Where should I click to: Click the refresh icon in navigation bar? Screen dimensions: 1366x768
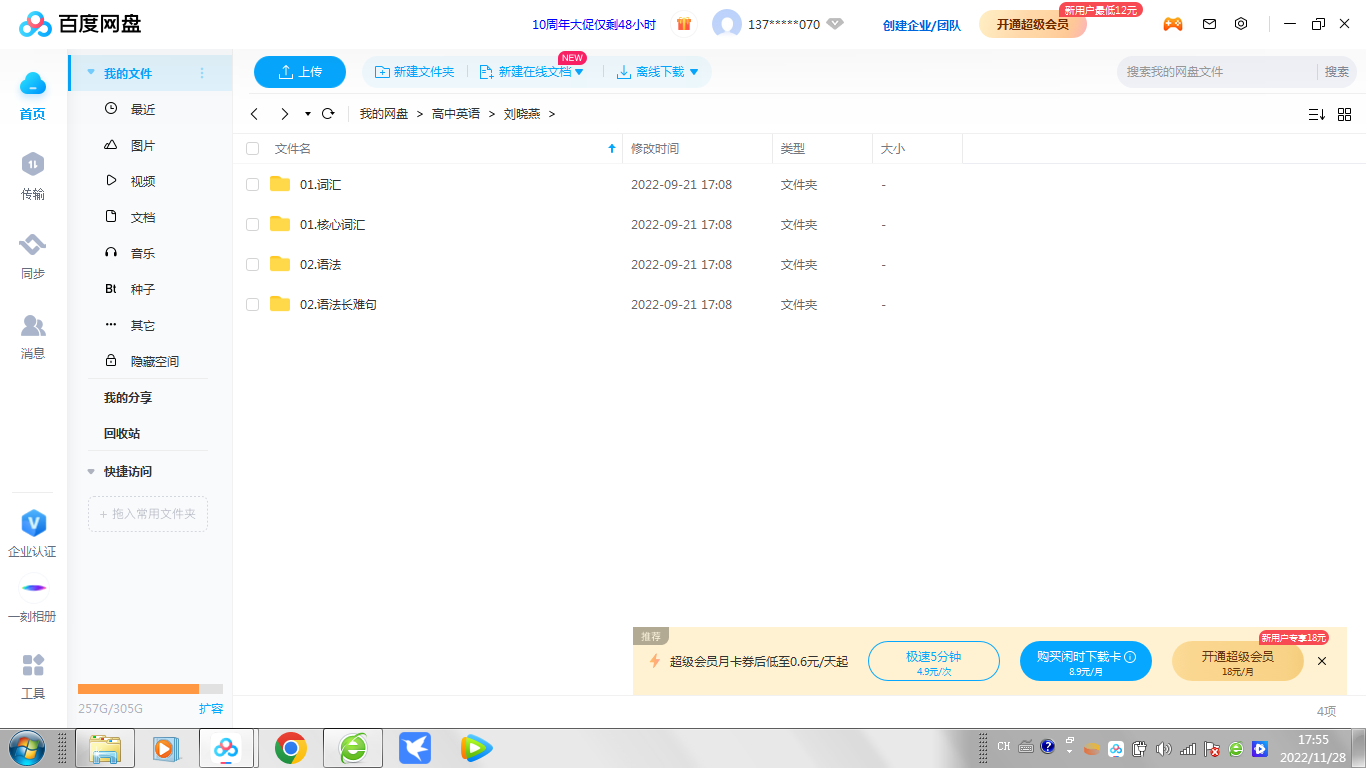pyautogui.click(x=328, y=114)
